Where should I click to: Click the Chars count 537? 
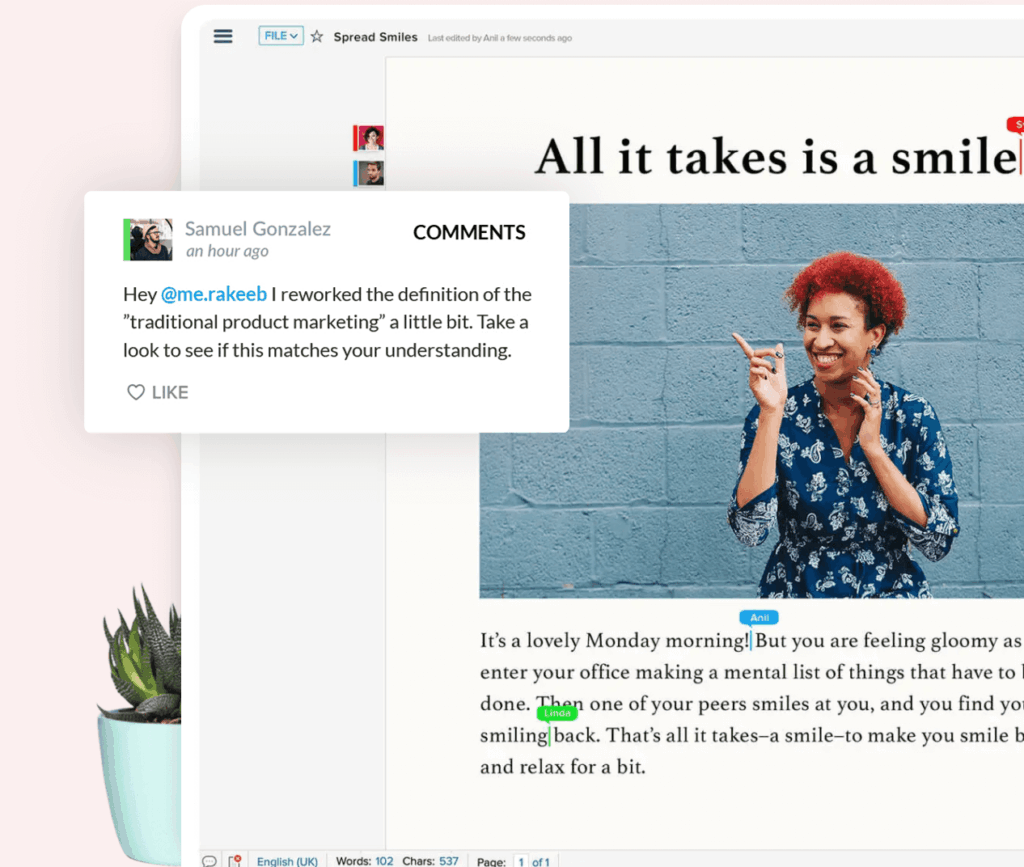coord(430,861)
